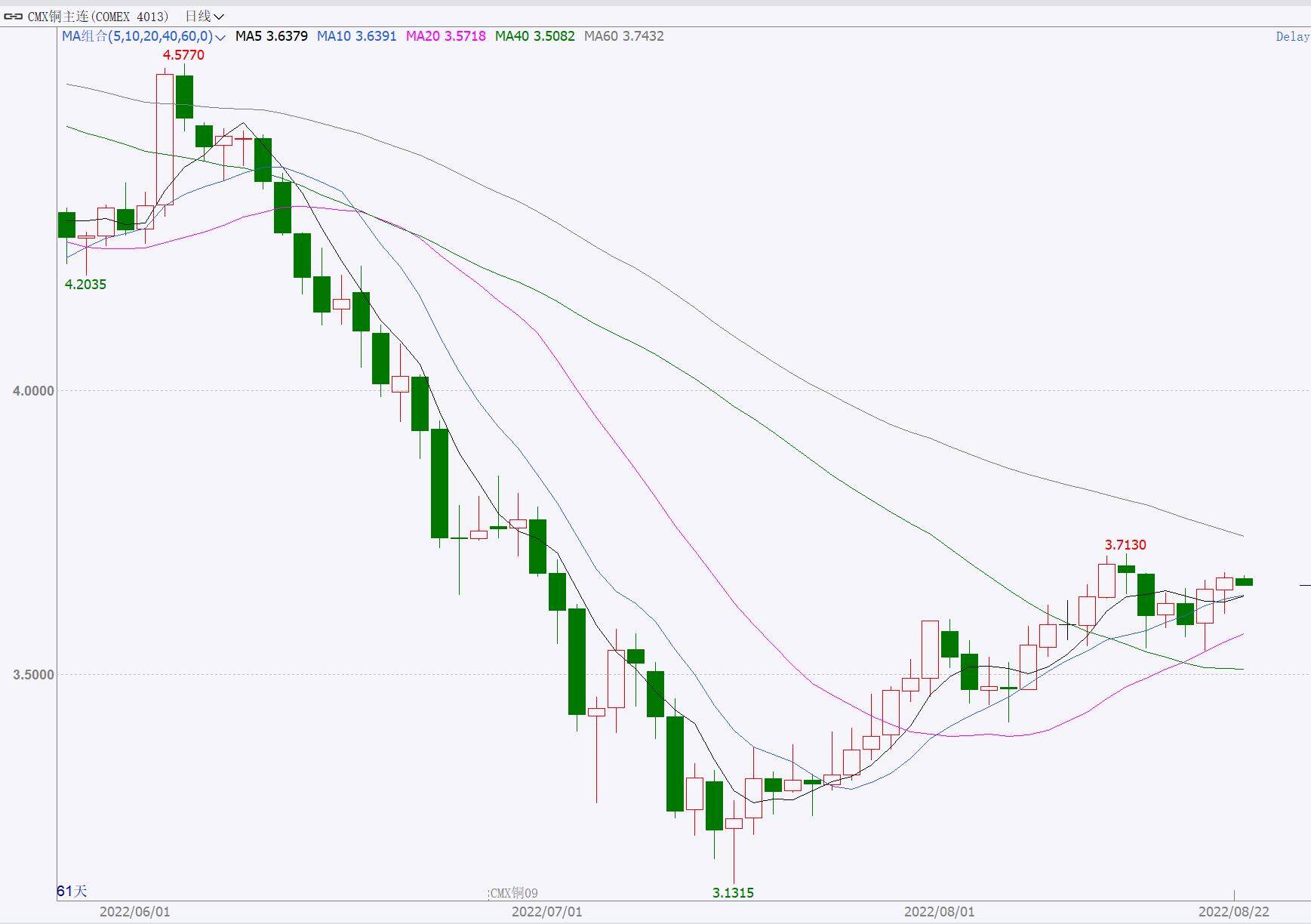The height and width of the screenshot is (924, 1311).
Task: Open the 日线 period dropdown
Action: pos(204,16)
